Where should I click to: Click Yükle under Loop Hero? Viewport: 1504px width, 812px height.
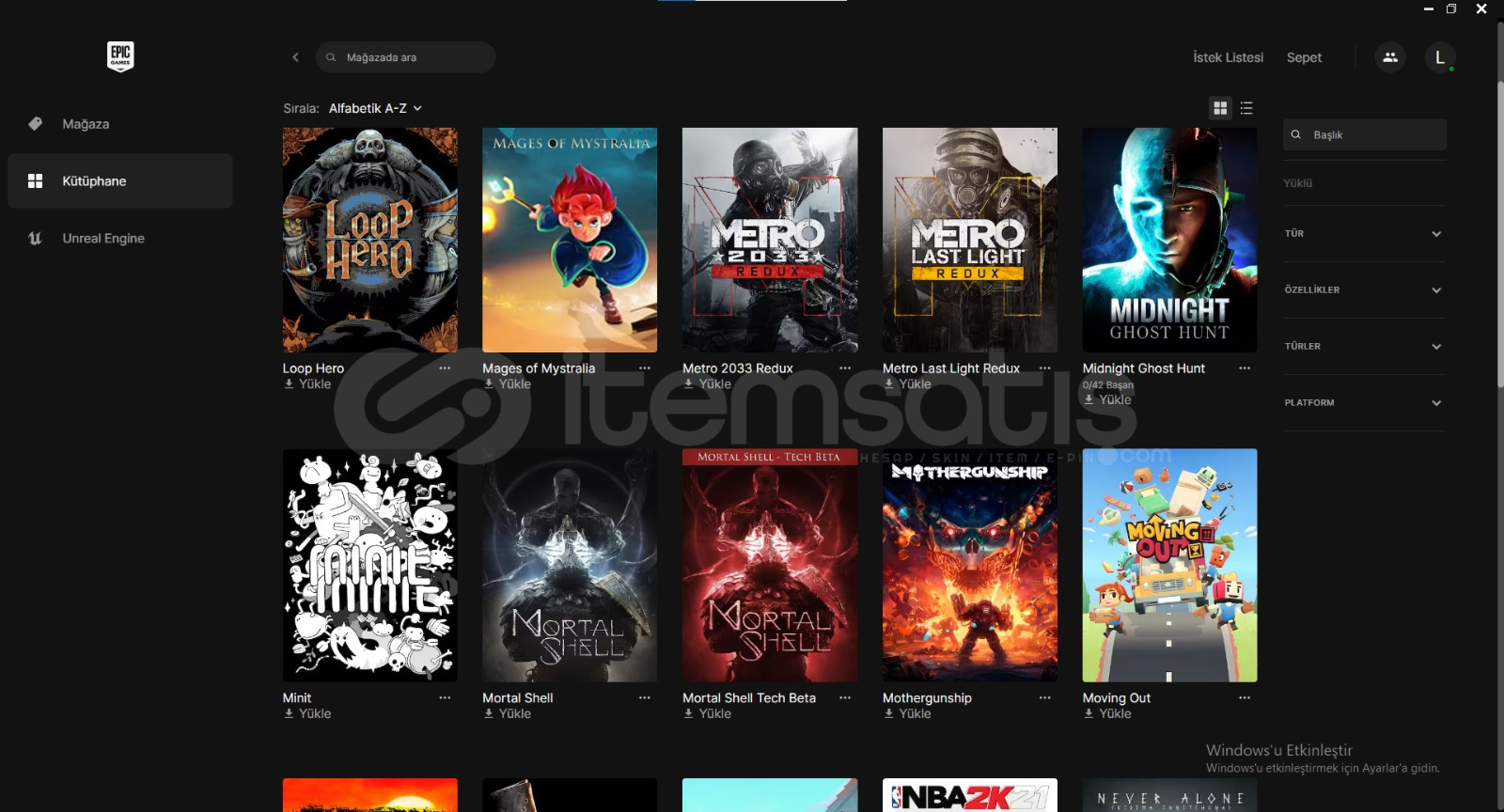pyautogui.click(x=307, y=384)
